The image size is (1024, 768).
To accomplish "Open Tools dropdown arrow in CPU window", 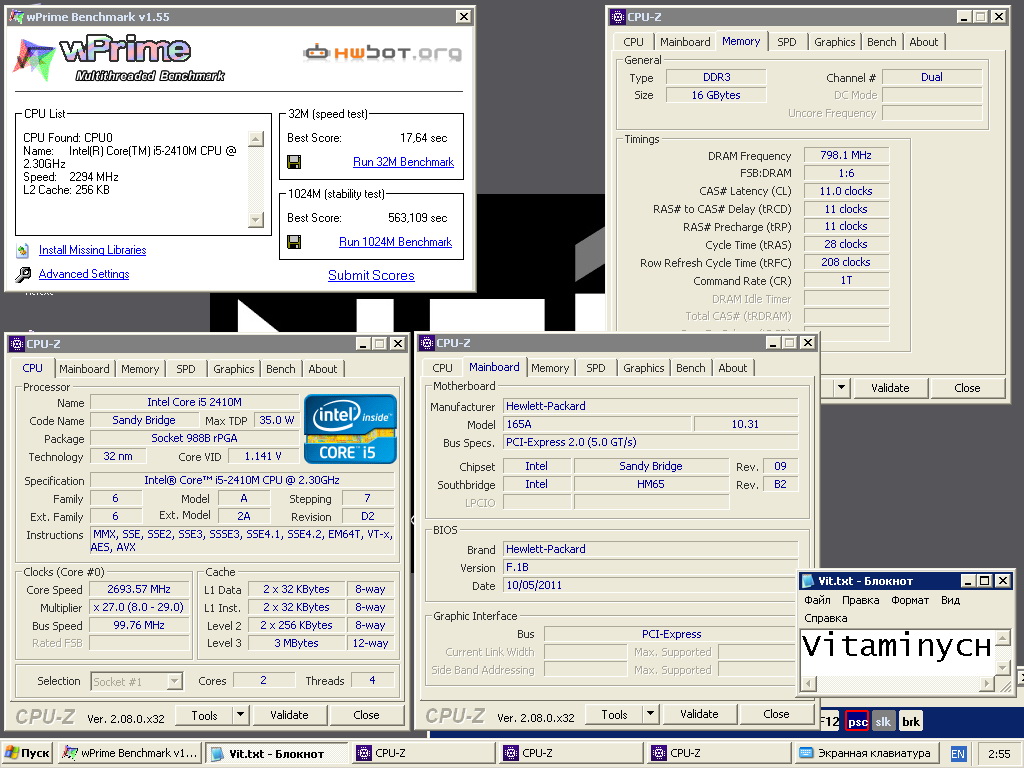I will tap(240, 714).
